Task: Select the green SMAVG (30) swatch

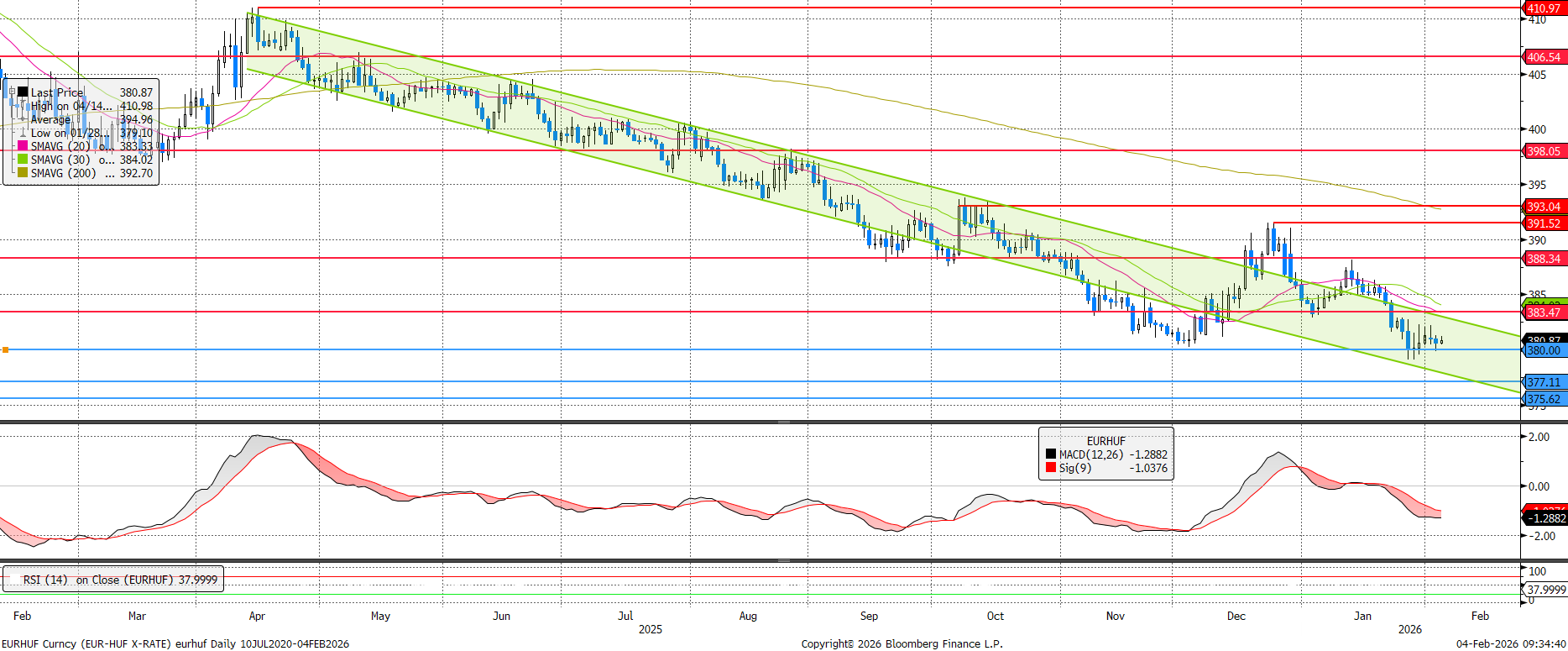Action: [23, 160]
